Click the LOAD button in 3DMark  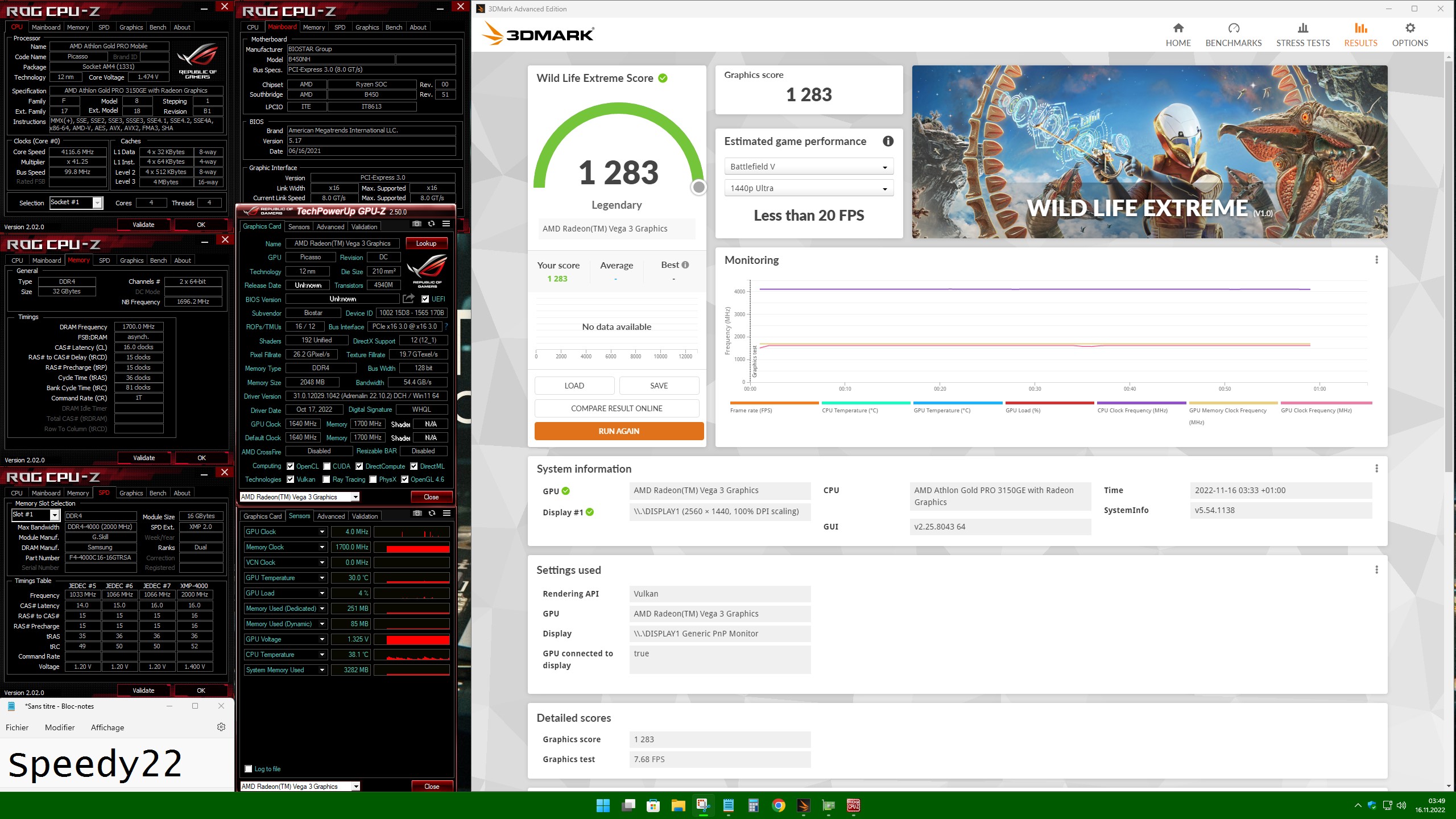(x=574, y=386)
